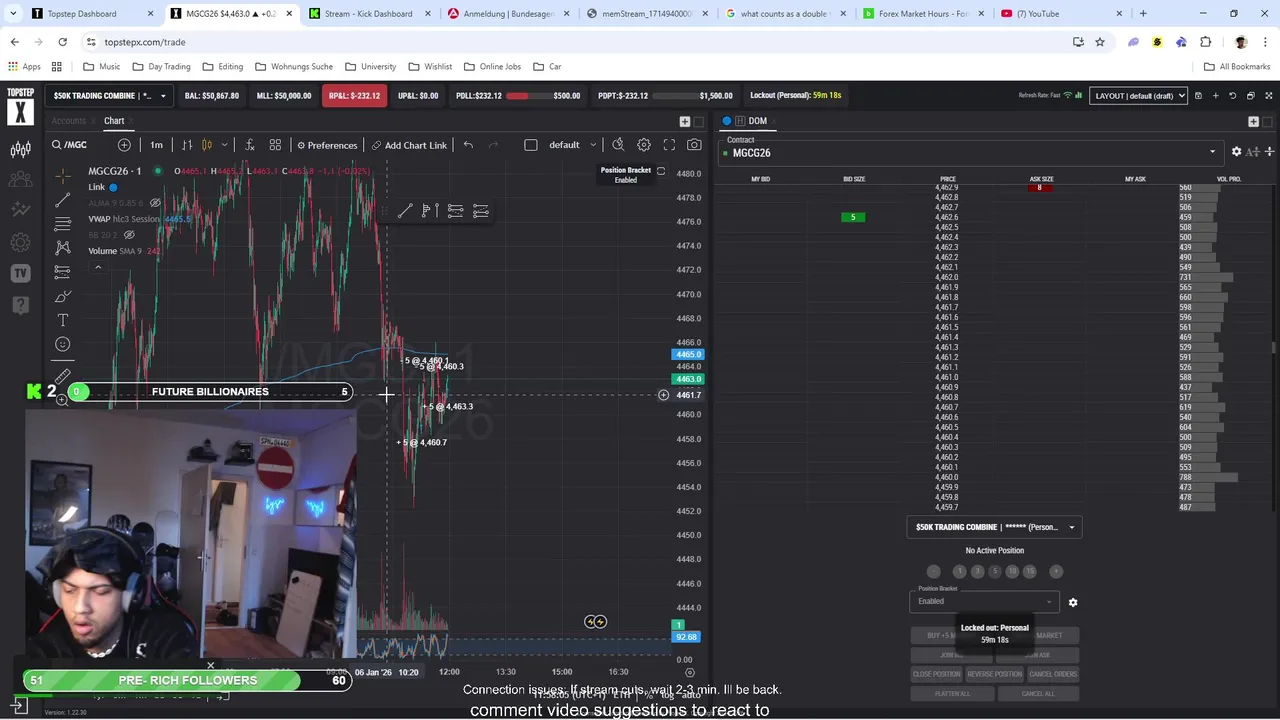Reset the layout with the refresh icon
Viewport: 1280px width, 720px height.
[x=1232, y=96]
